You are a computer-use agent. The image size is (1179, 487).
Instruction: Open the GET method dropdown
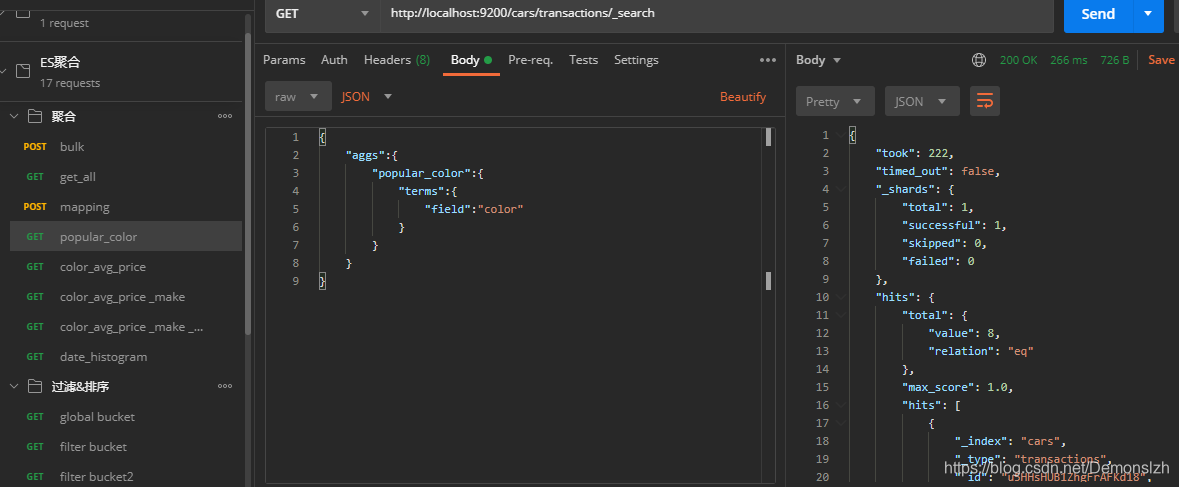(x=323, y=14)
